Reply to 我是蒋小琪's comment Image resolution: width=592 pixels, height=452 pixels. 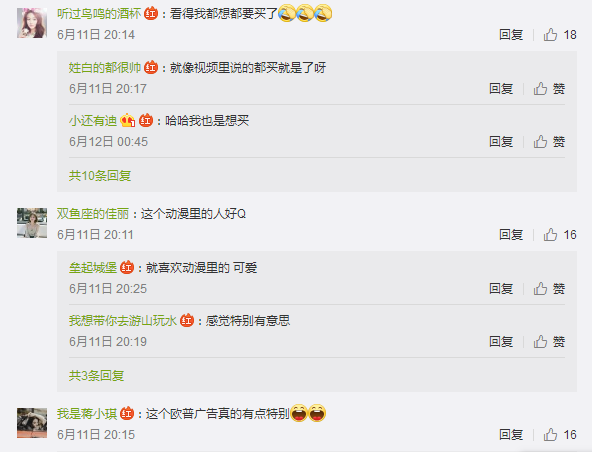(511, 435)
